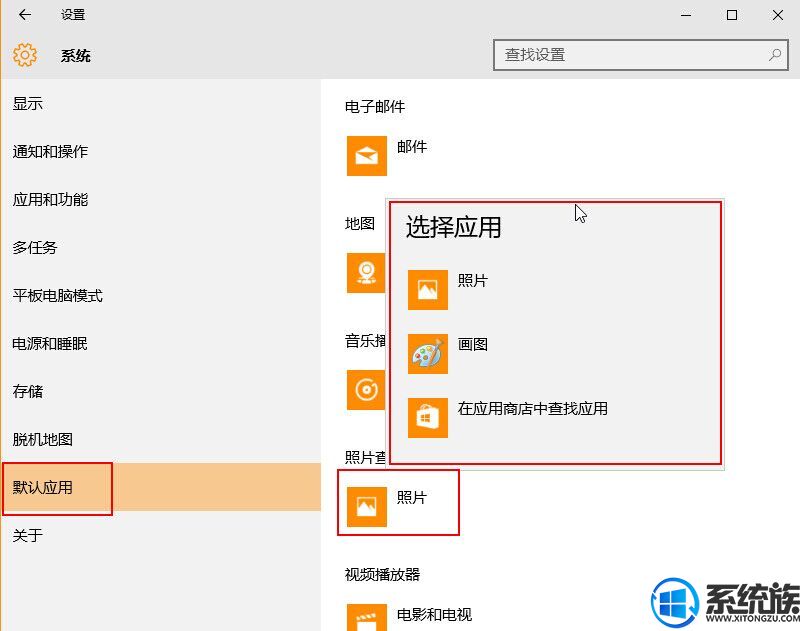This screenshot has height=631, width=800.
Task: Go to the 应用和功能 section
Action: [x=161, y=199]
